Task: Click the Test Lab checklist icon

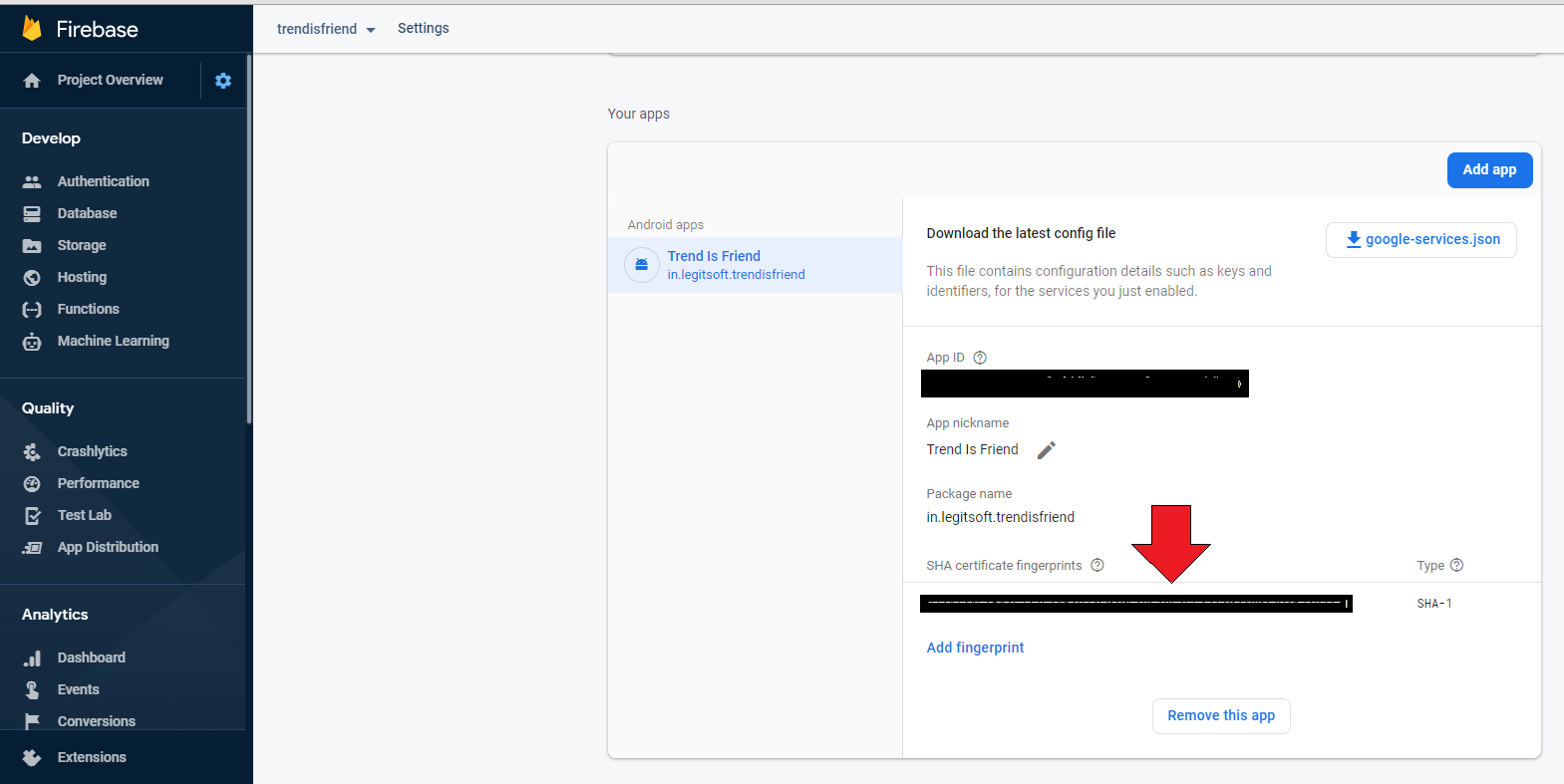Action: tap(32, 516)
